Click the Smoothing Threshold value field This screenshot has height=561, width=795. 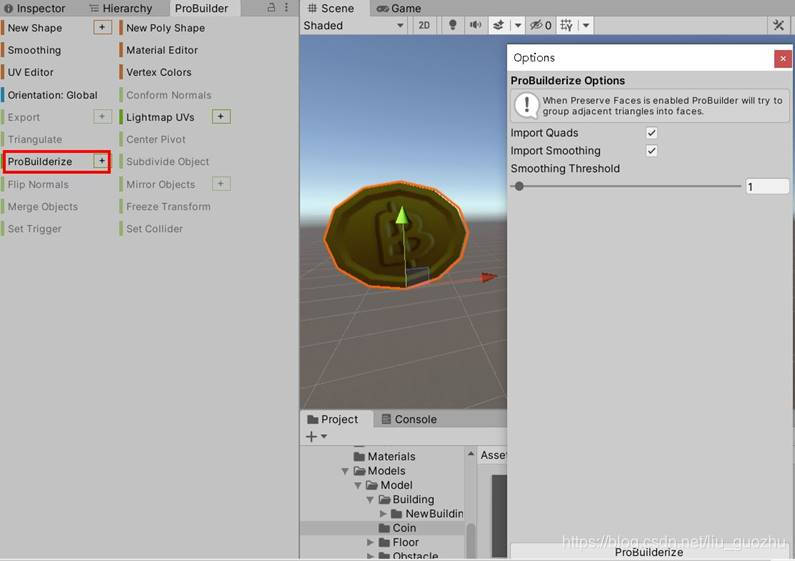[767, 187]
